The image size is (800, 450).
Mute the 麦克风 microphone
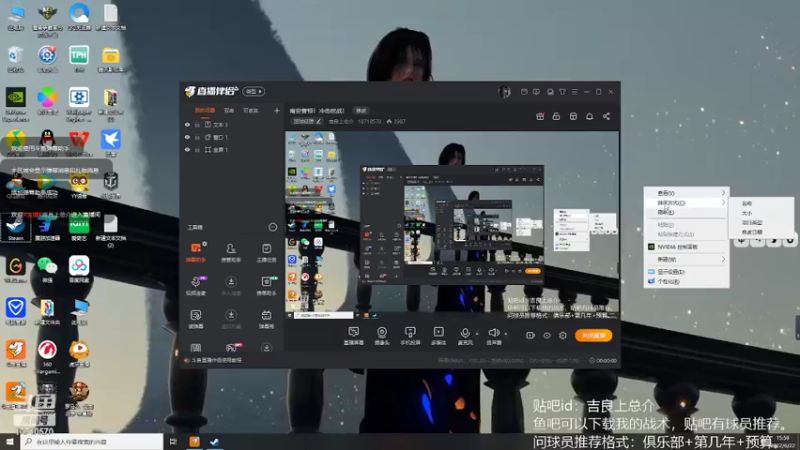pyautogui.click(x=465, y=336)
